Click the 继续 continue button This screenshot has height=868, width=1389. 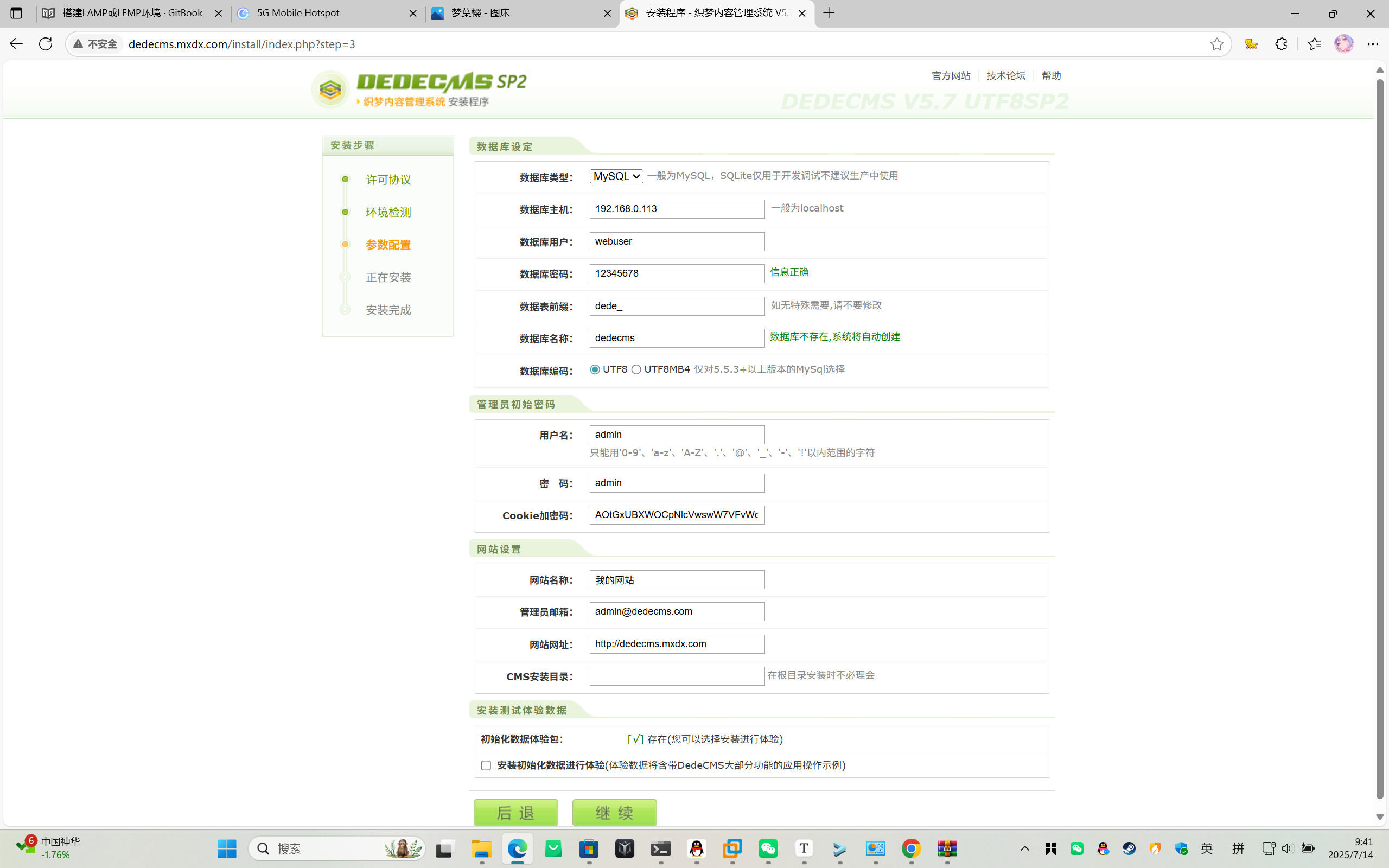pyautogui.click(x=614, y=812)
